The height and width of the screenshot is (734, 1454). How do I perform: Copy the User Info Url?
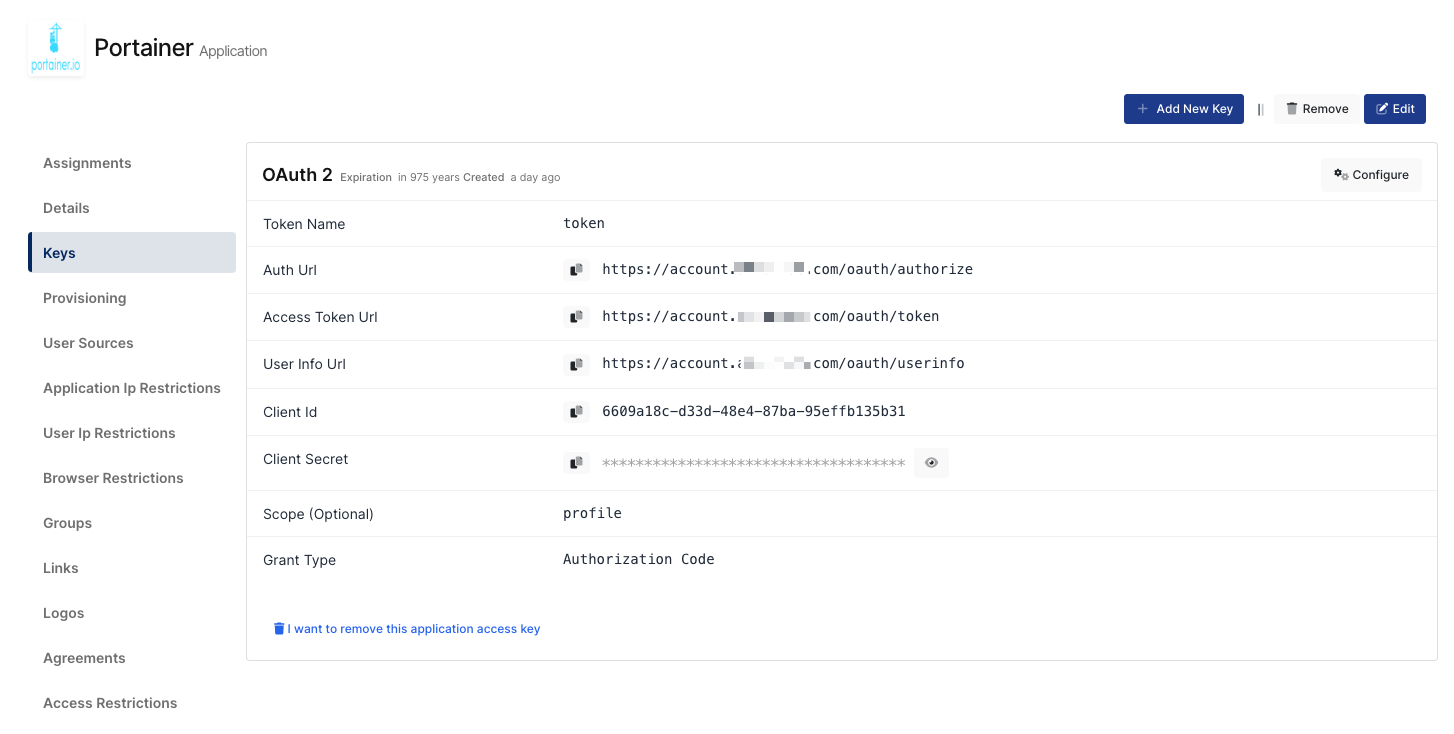tap(576, 364)
